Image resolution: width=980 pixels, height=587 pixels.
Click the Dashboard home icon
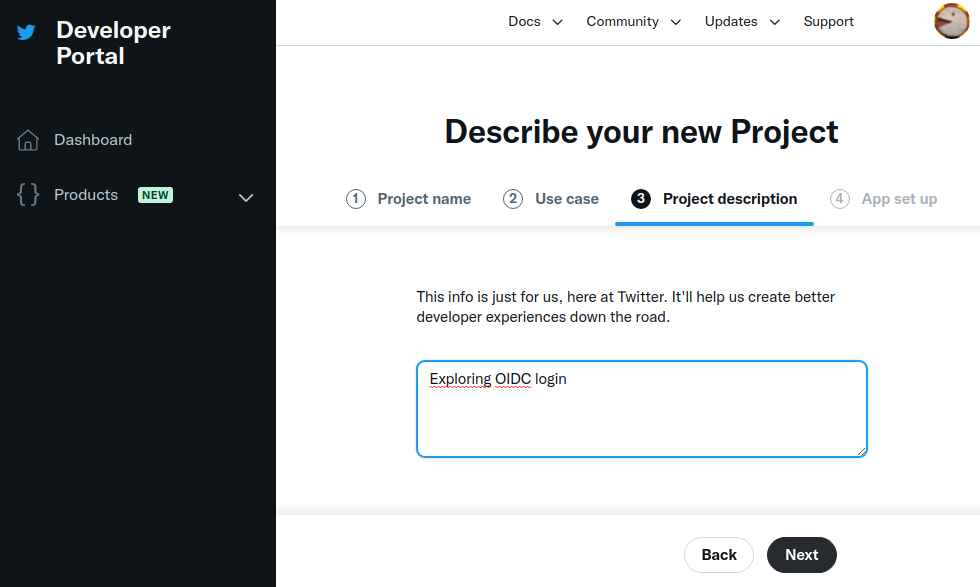click(x=28, y=140)
